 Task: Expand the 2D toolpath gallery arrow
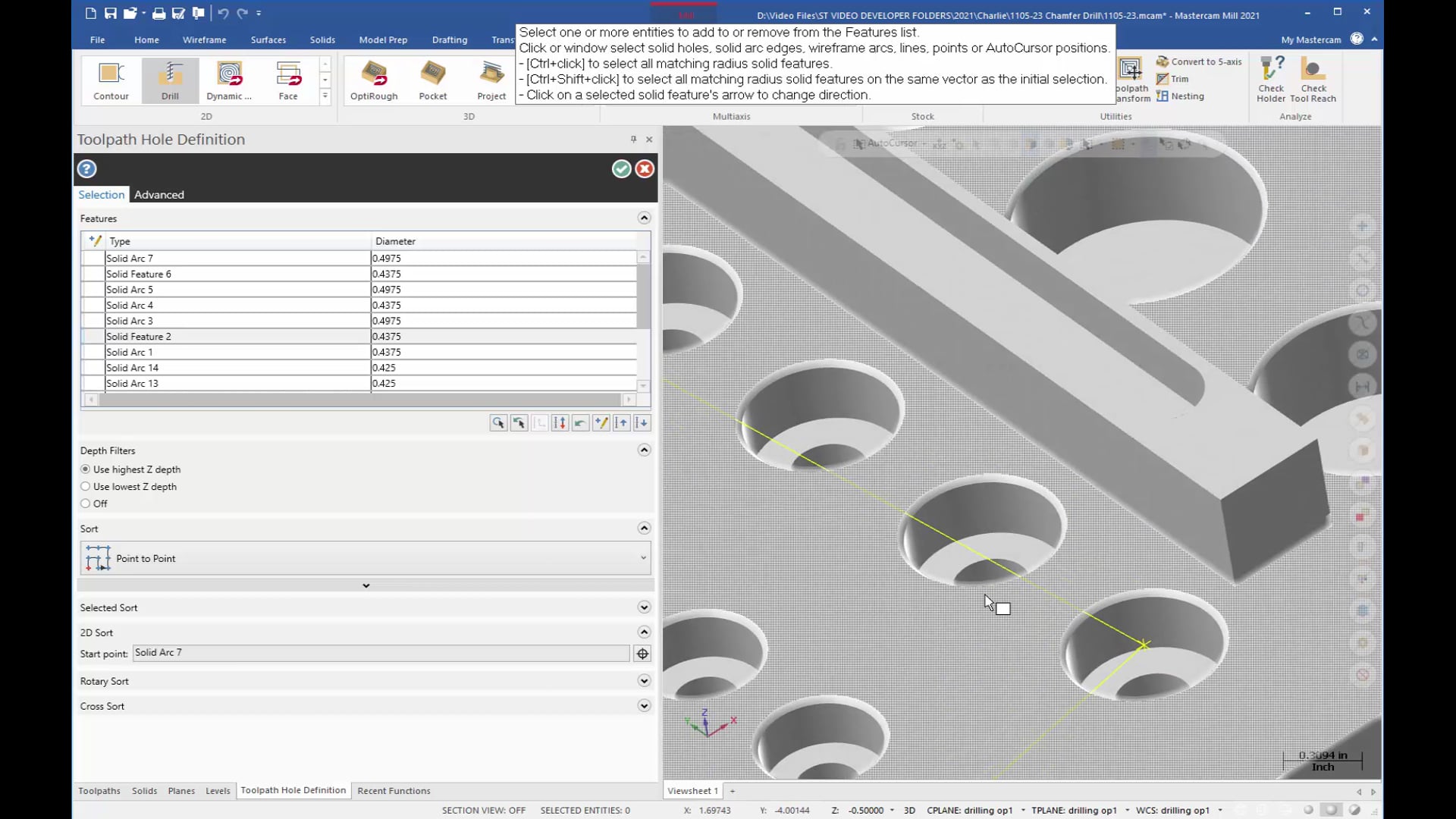point(325,96)
